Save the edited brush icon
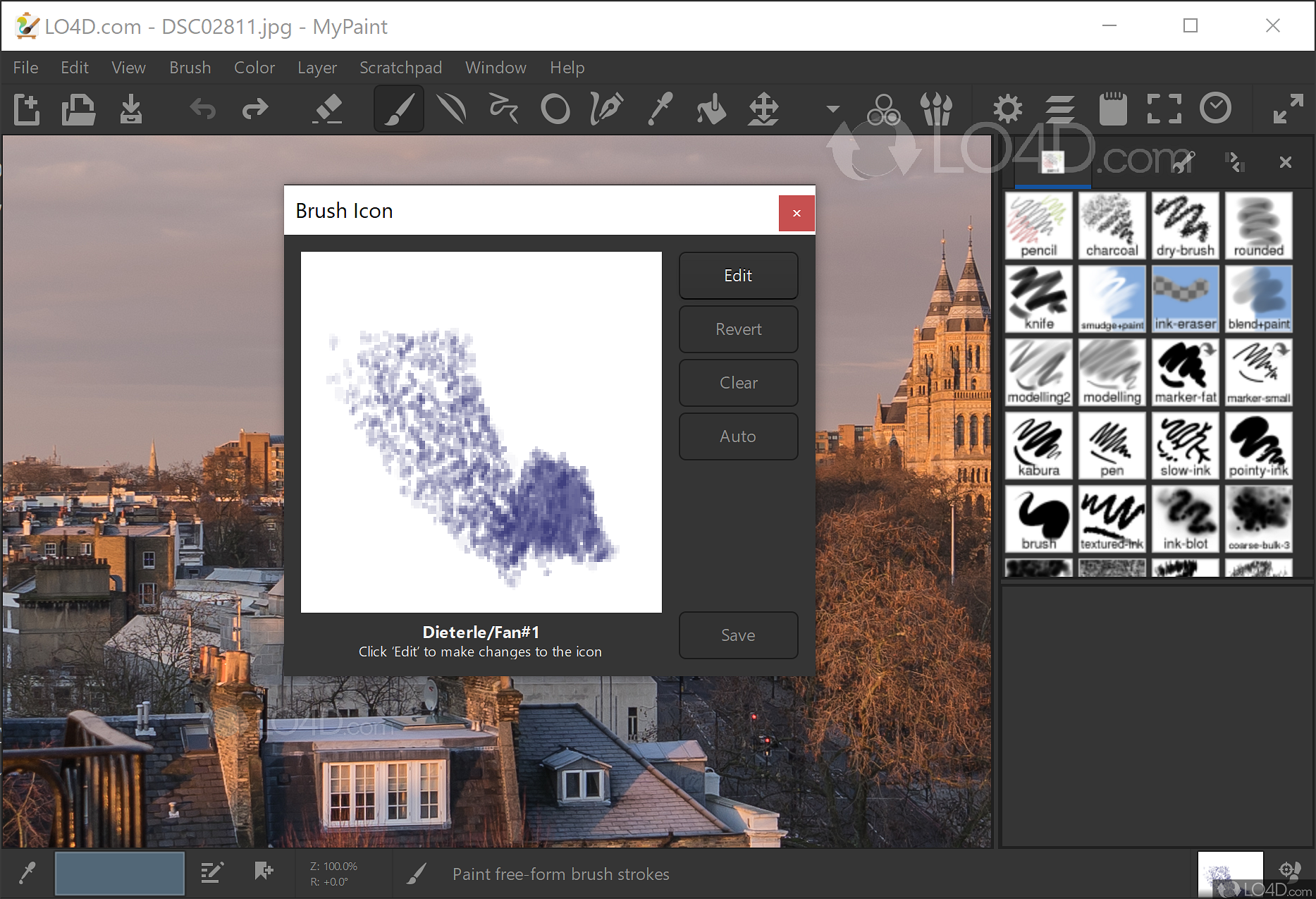The image size is (1316, 899). point(738,635)
